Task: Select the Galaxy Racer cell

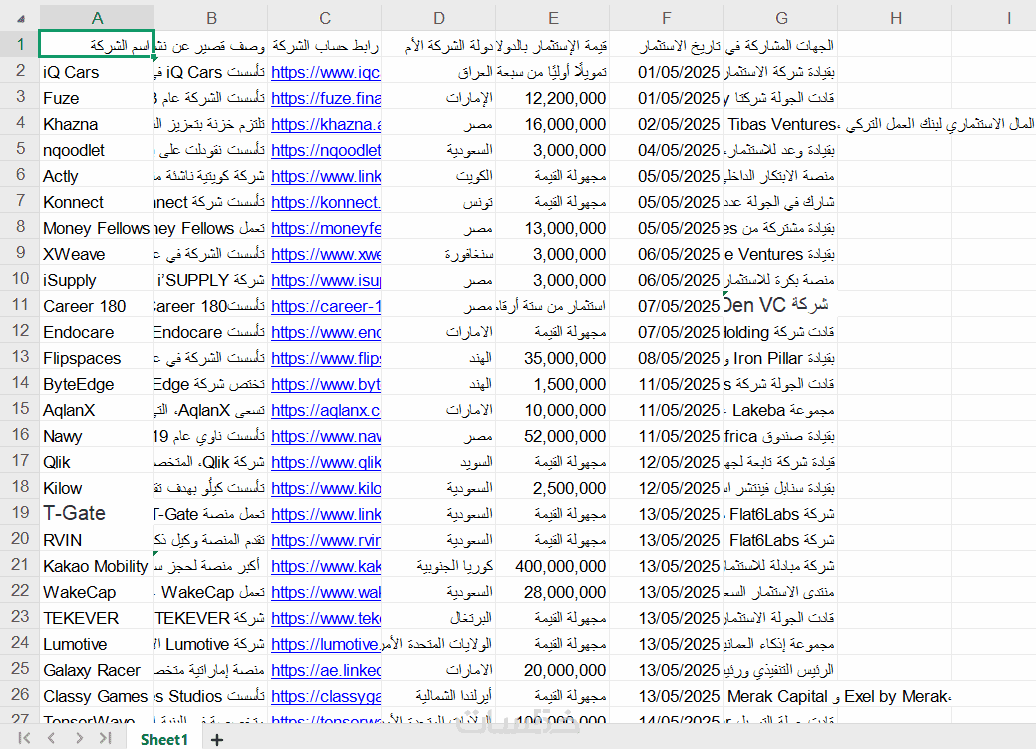Action: [97, 670]
